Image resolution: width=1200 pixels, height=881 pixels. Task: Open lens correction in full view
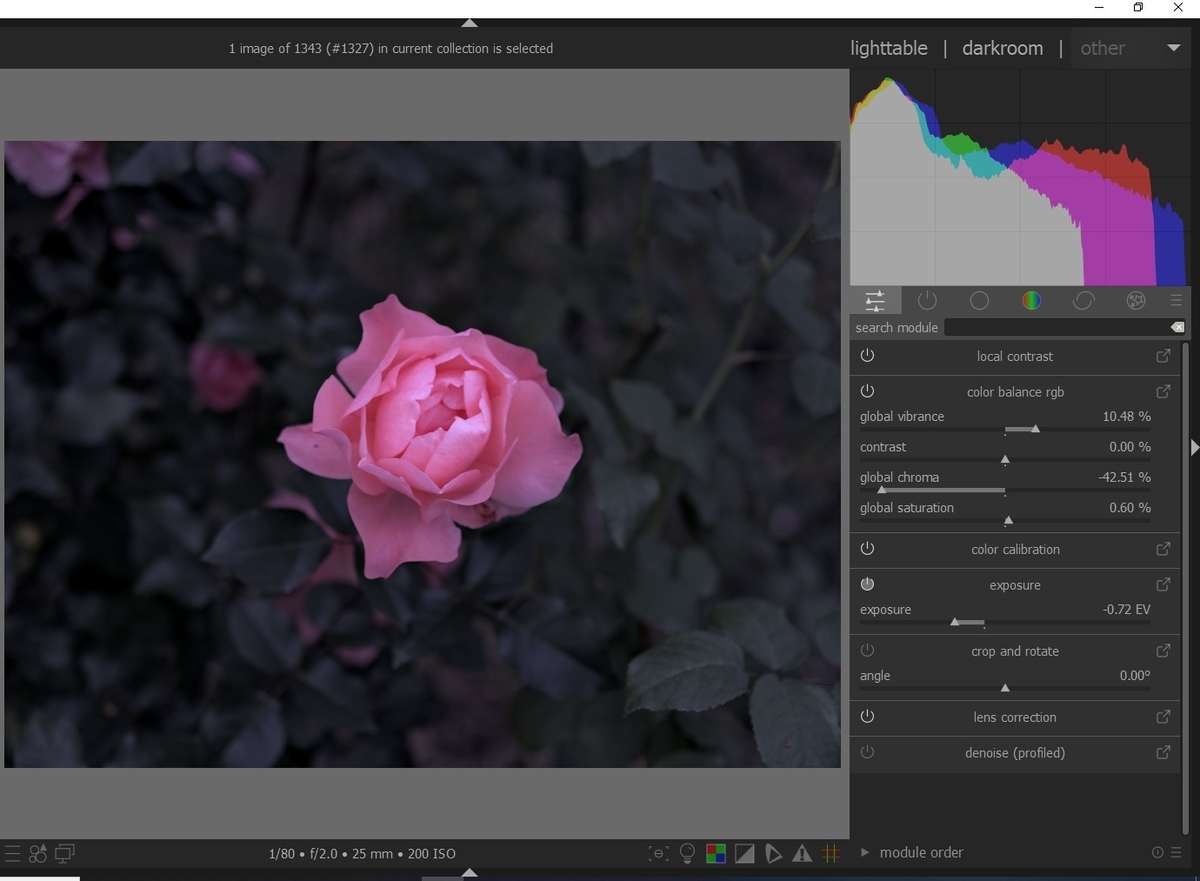[x=1163, y=717]
